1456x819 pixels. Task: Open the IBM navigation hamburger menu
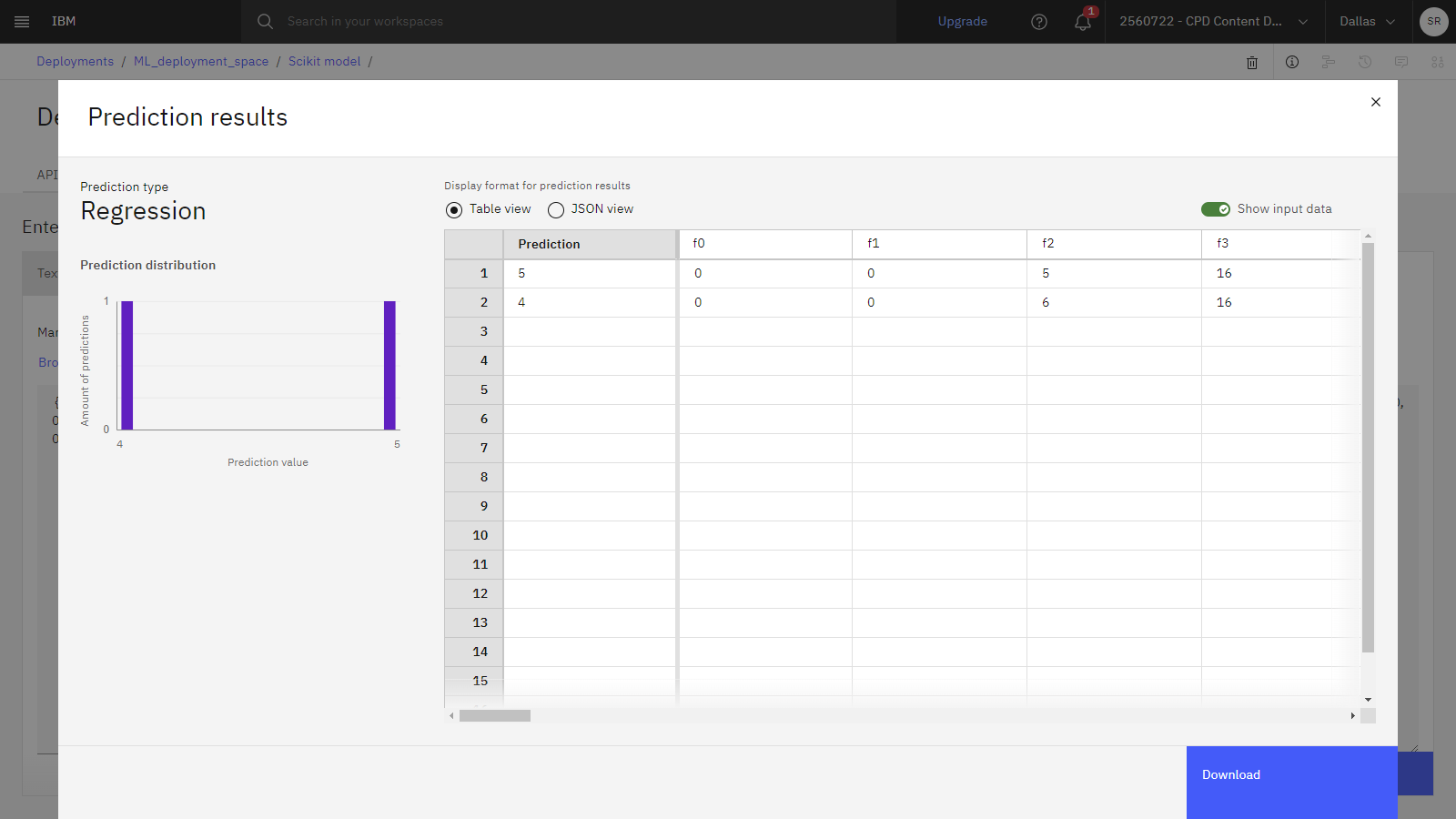tap(22, 22)
